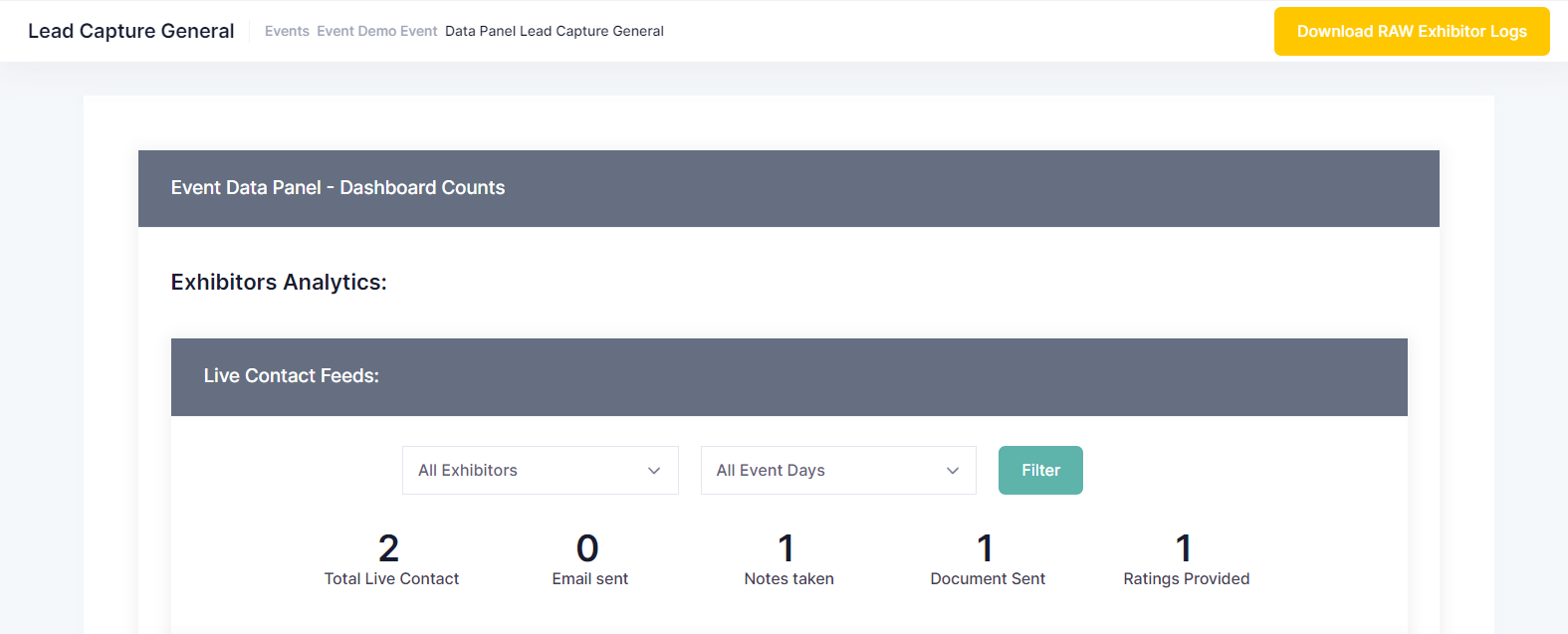
Task: Click the Lead Capture General page title
Action: coord(131,31)
